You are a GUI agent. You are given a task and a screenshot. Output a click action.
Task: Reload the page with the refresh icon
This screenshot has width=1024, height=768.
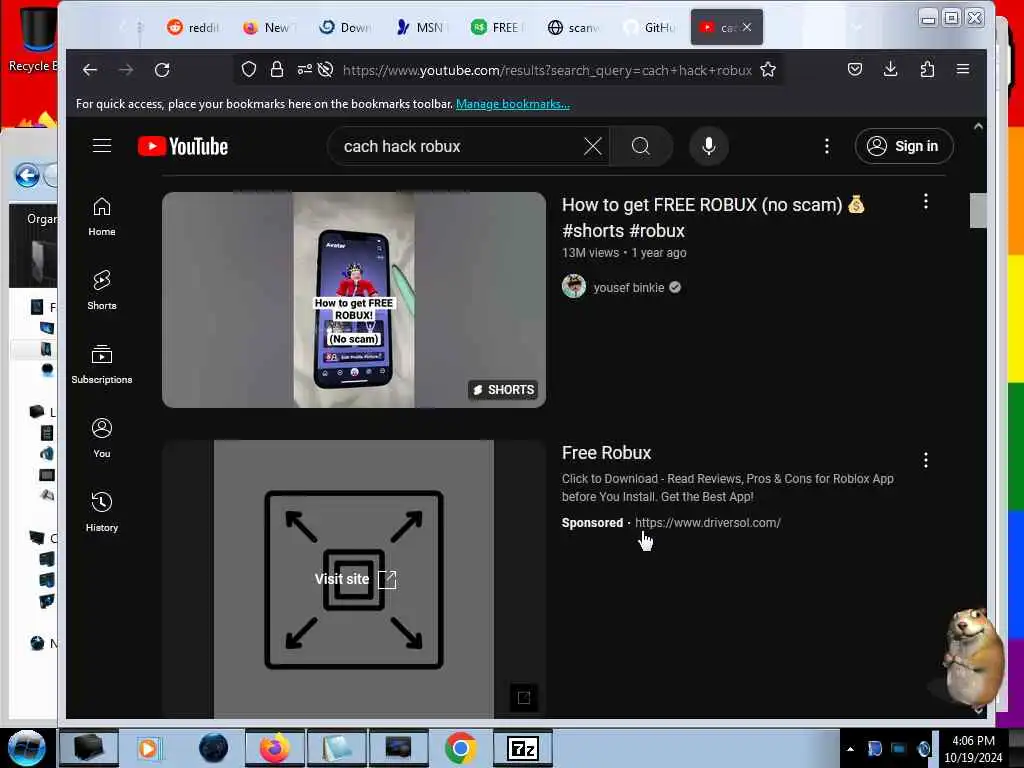pyautogui.click(x=162, y=70)
